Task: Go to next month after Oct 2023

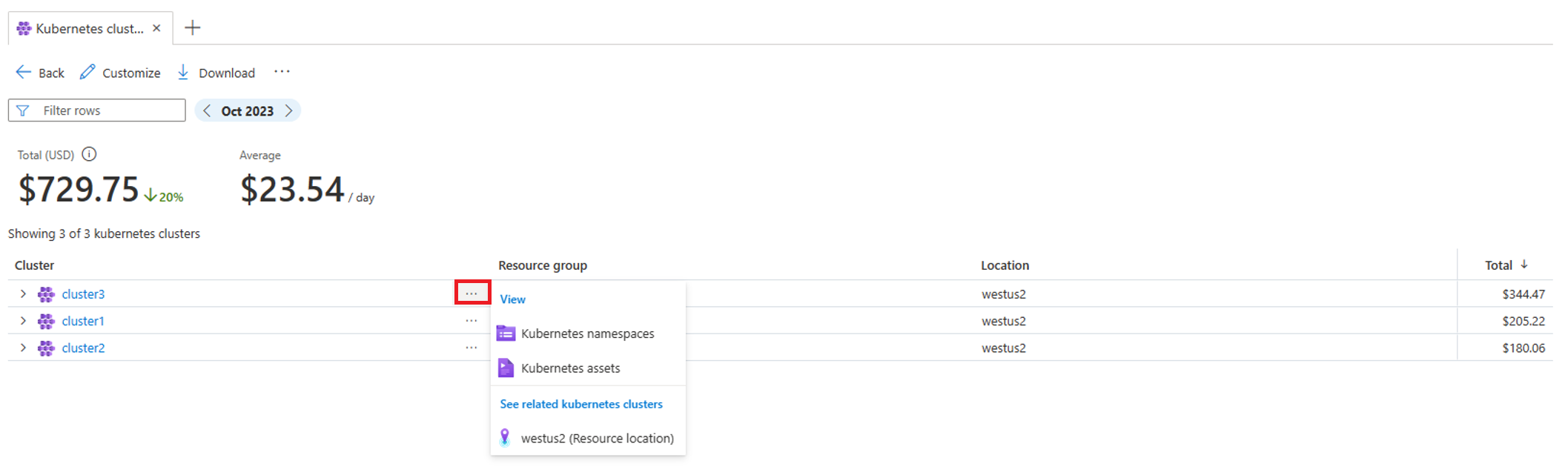Action: (x=289, y=110)
